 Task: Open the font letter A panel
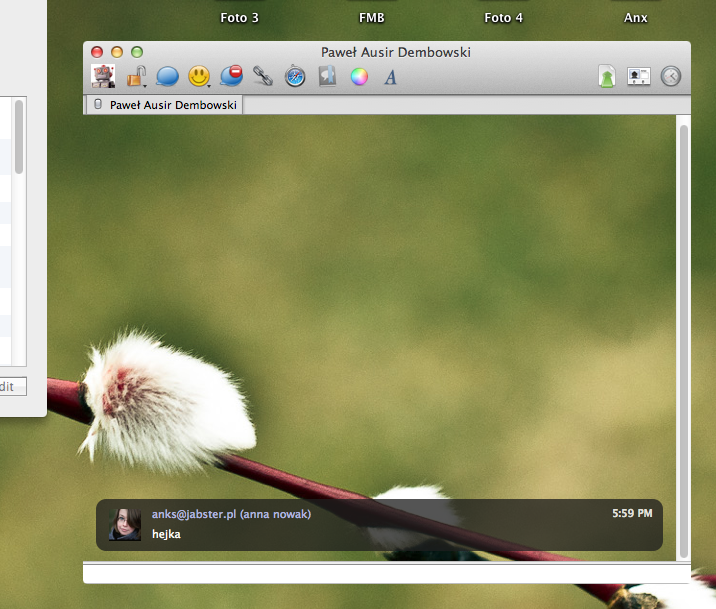(391, 77)
